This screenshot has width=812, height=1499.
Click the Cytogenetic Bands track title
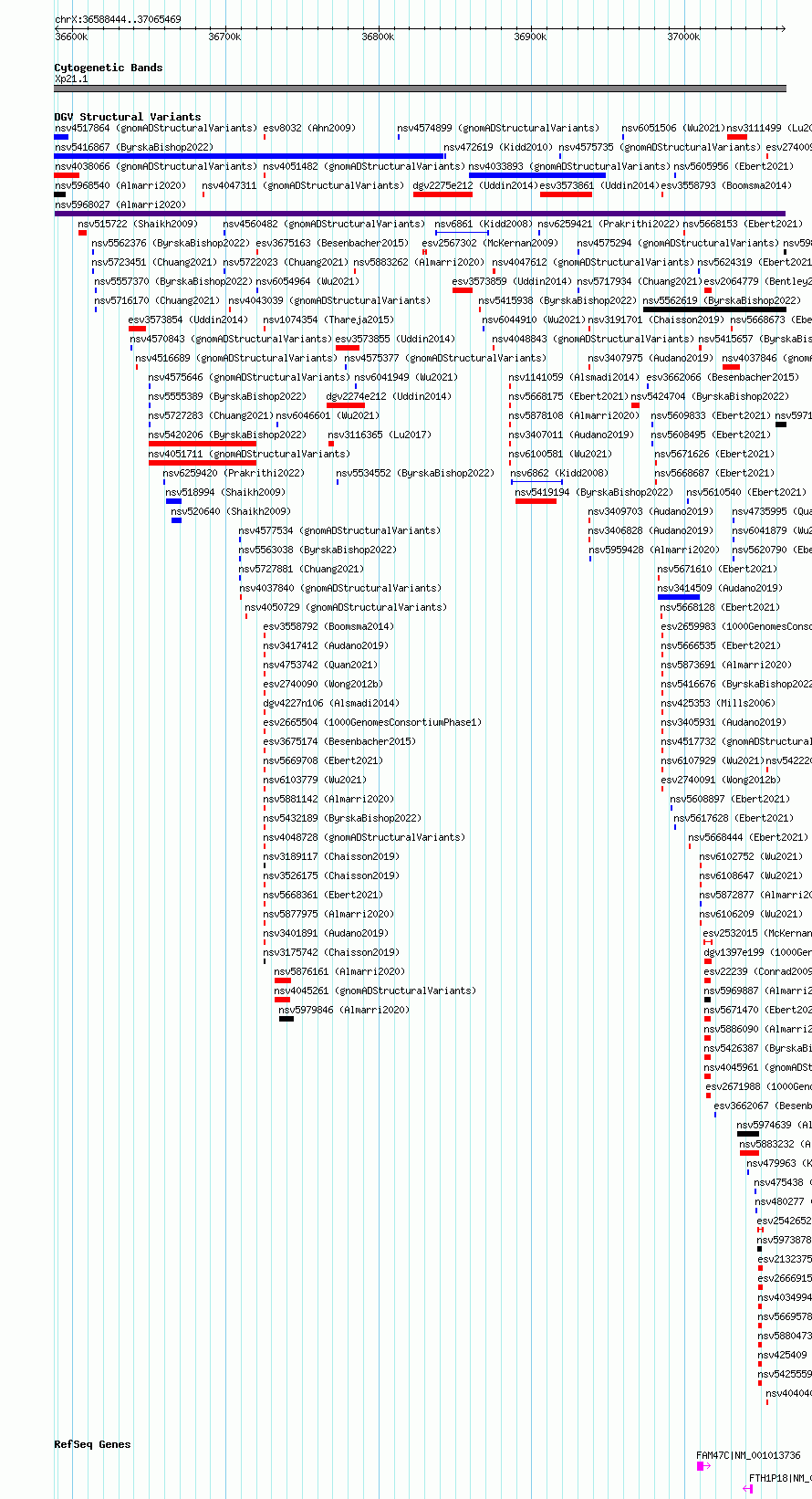pyautogui.click(x=109, y=68)
